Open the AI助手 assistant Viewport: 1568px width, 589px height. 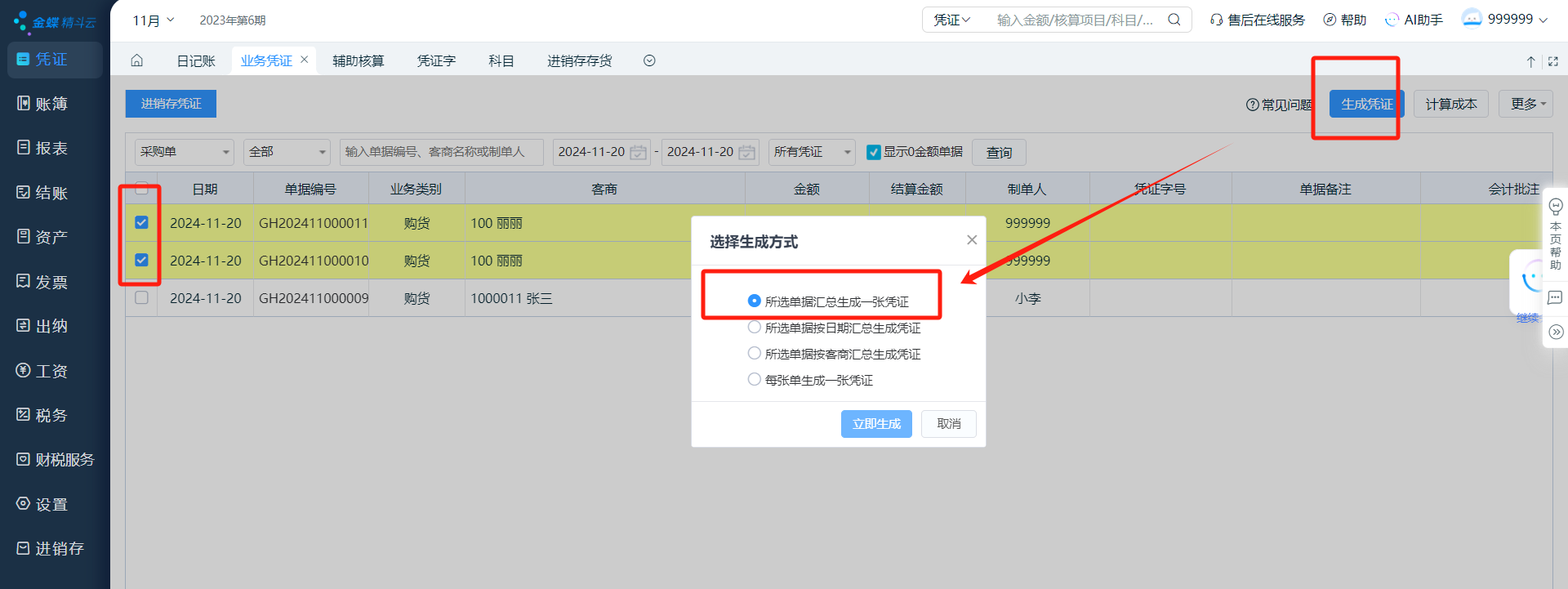click(x=1414, y=20)
